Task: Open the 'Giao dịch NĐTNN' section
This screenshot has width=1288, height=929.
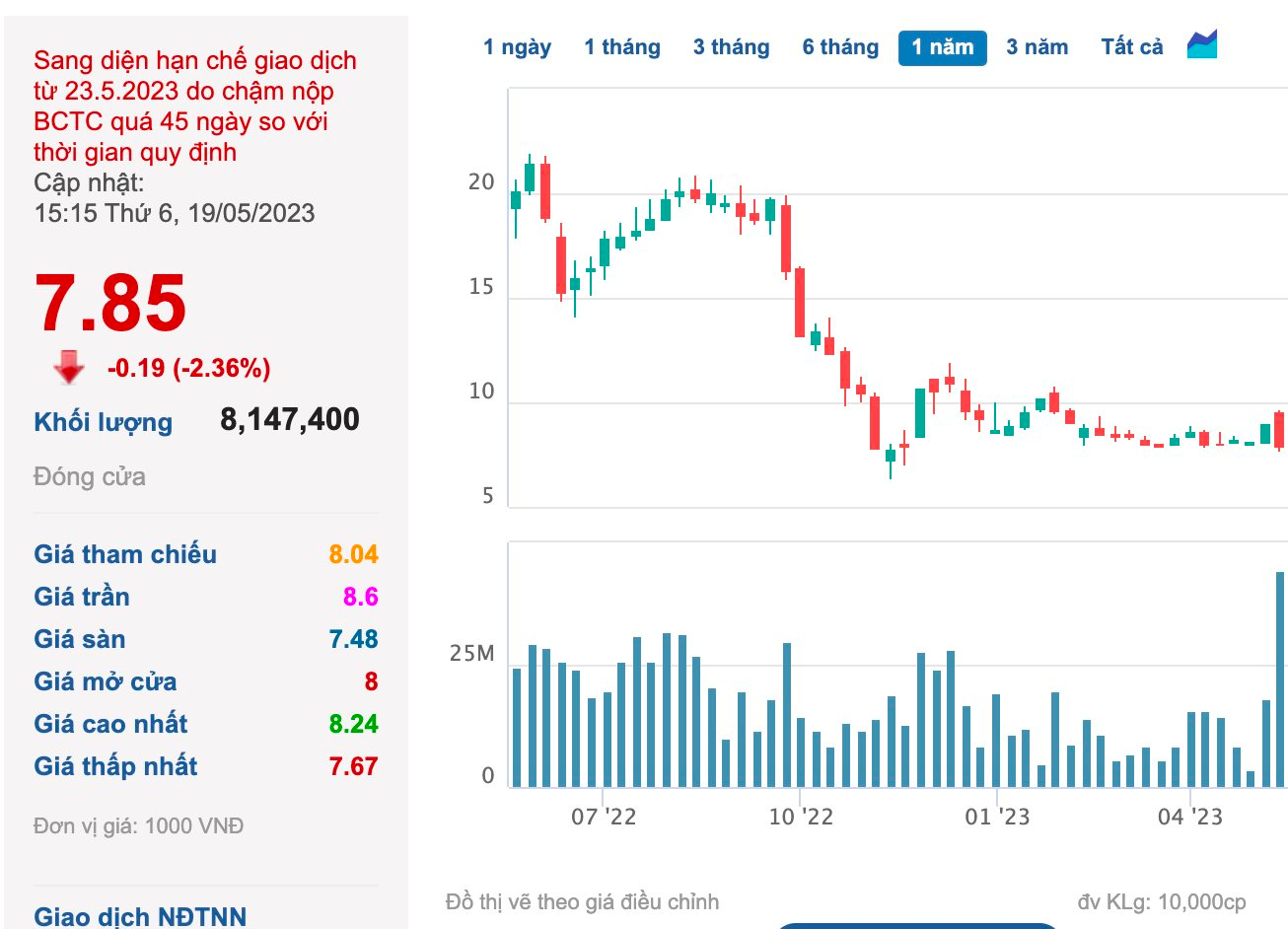Action: click(x=140, y=916)
